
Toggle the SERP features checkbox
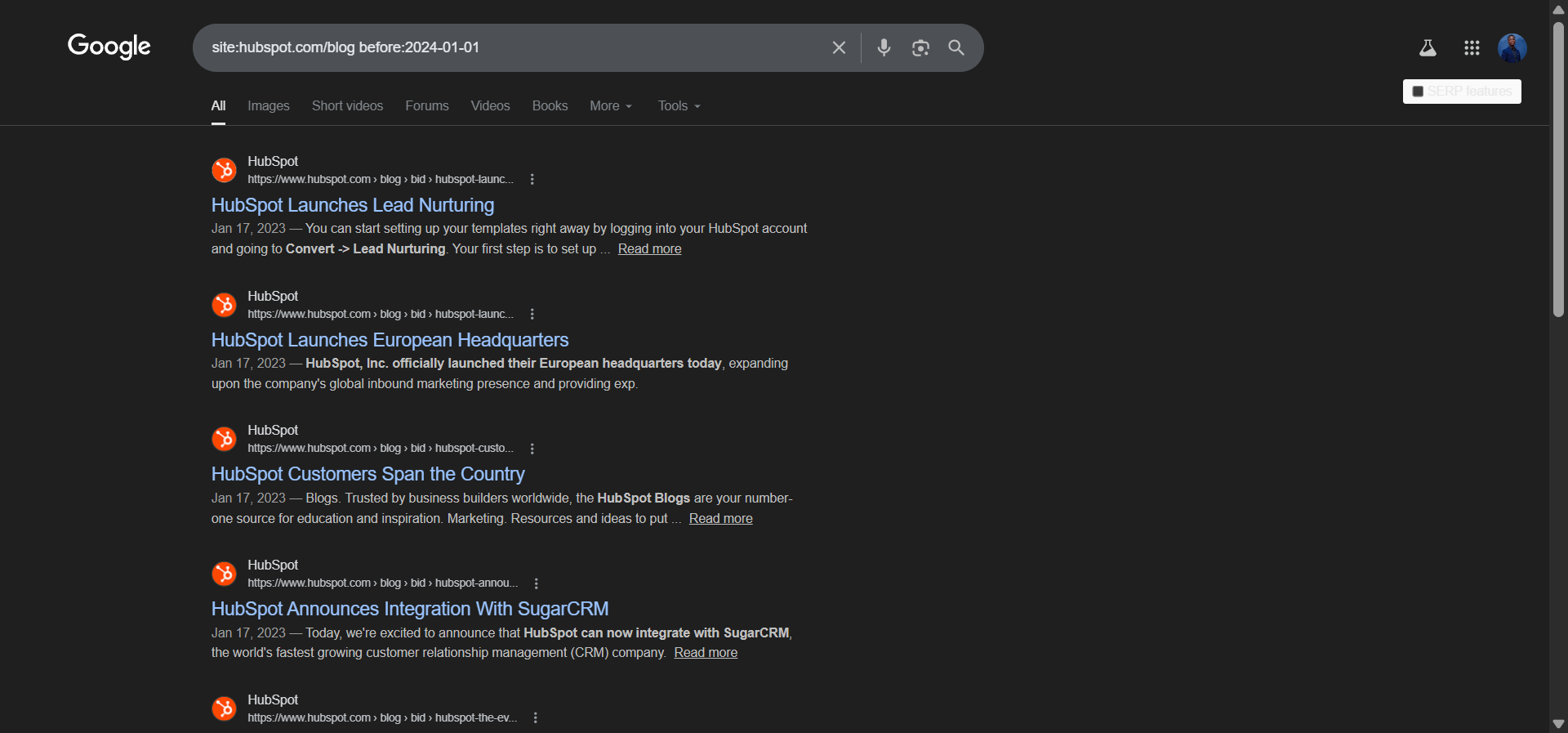(x=1418, y=92)
